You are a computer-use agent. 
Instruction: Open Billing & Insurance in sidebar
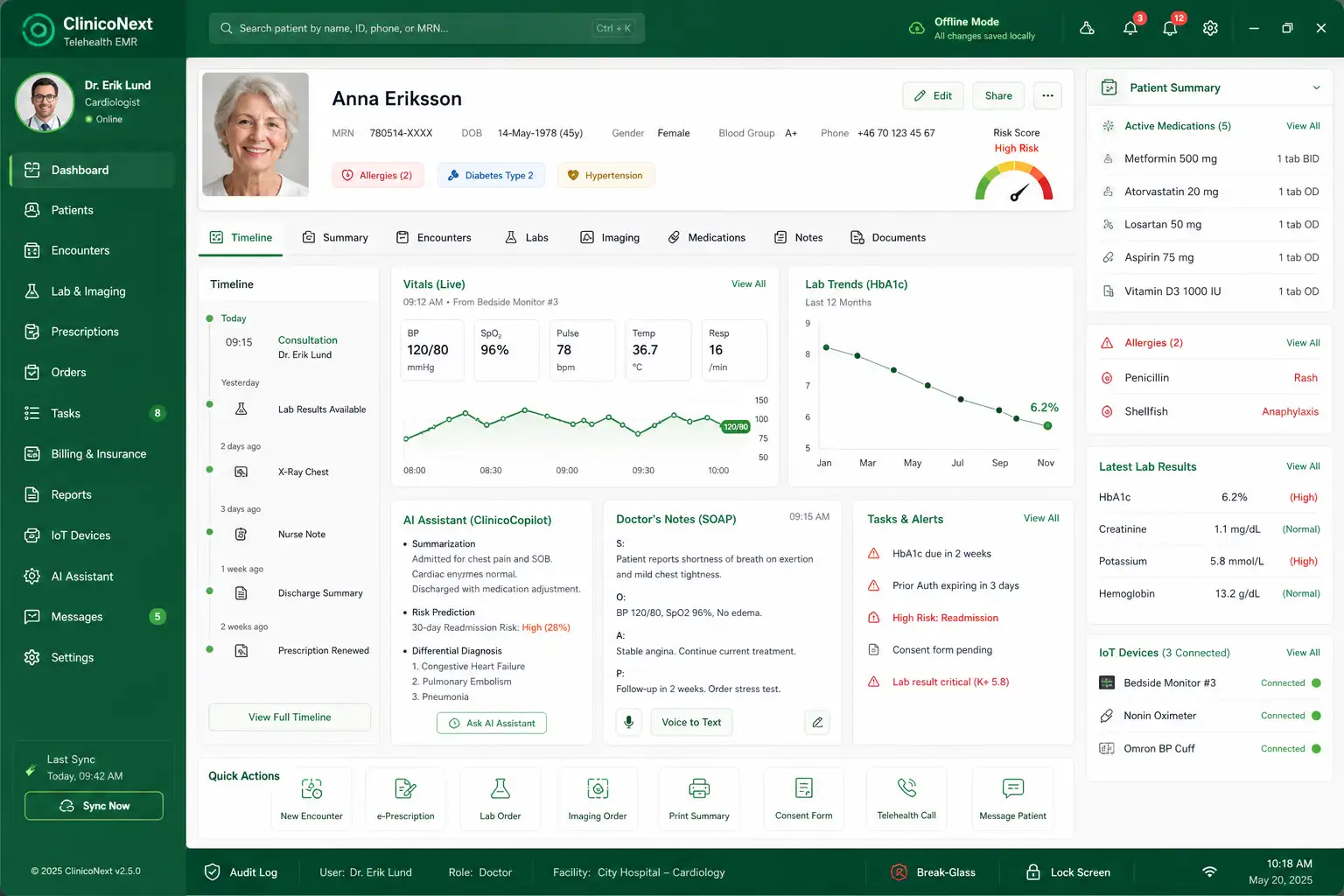pyautogui.click(x=92, y=454)
